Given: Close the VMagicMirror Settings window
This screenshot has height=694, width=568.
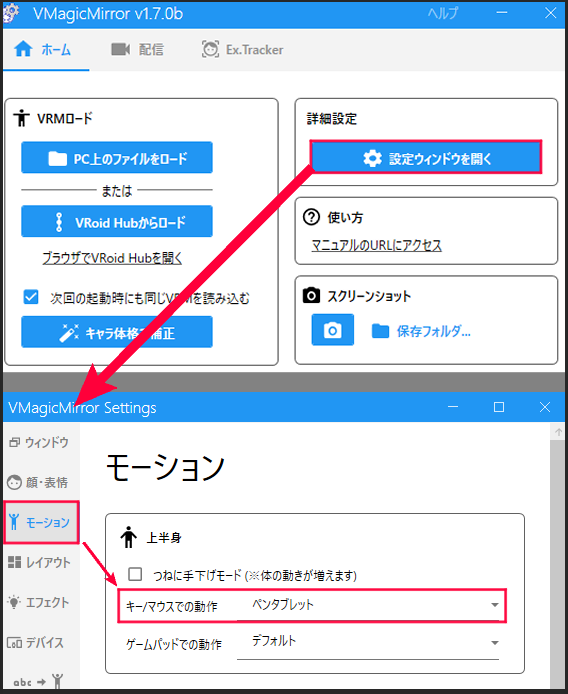Looking at the screenshot, I should tap(545, 407).
